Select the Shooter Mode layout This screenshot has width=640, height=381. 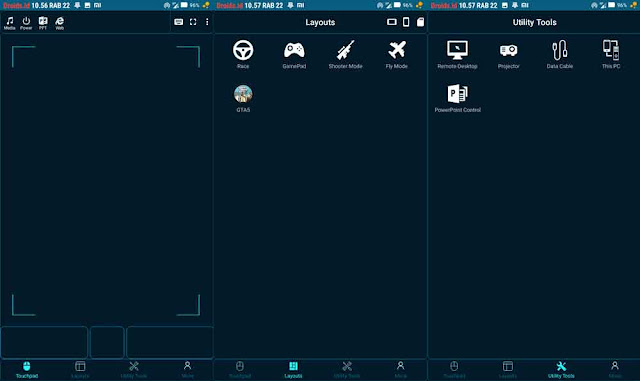(x=345, y=54)
